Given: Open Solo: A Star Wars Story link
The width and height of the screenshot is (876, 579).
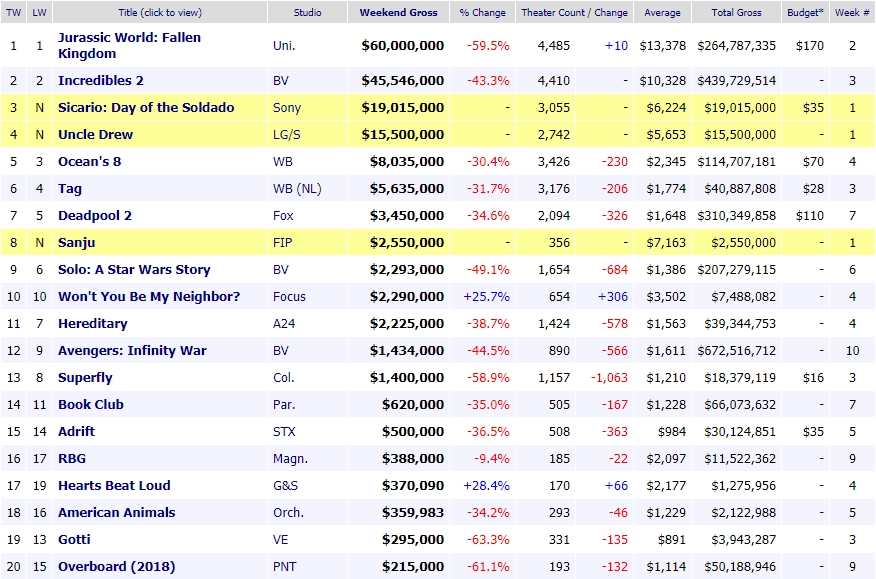Looking at the screenshot, I should tap(134, 269).
